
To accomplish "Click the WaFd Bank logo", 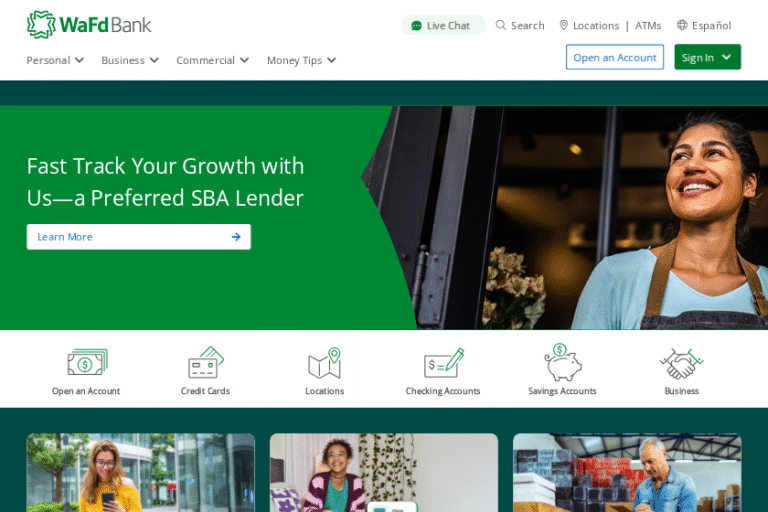I will point(89,24).
